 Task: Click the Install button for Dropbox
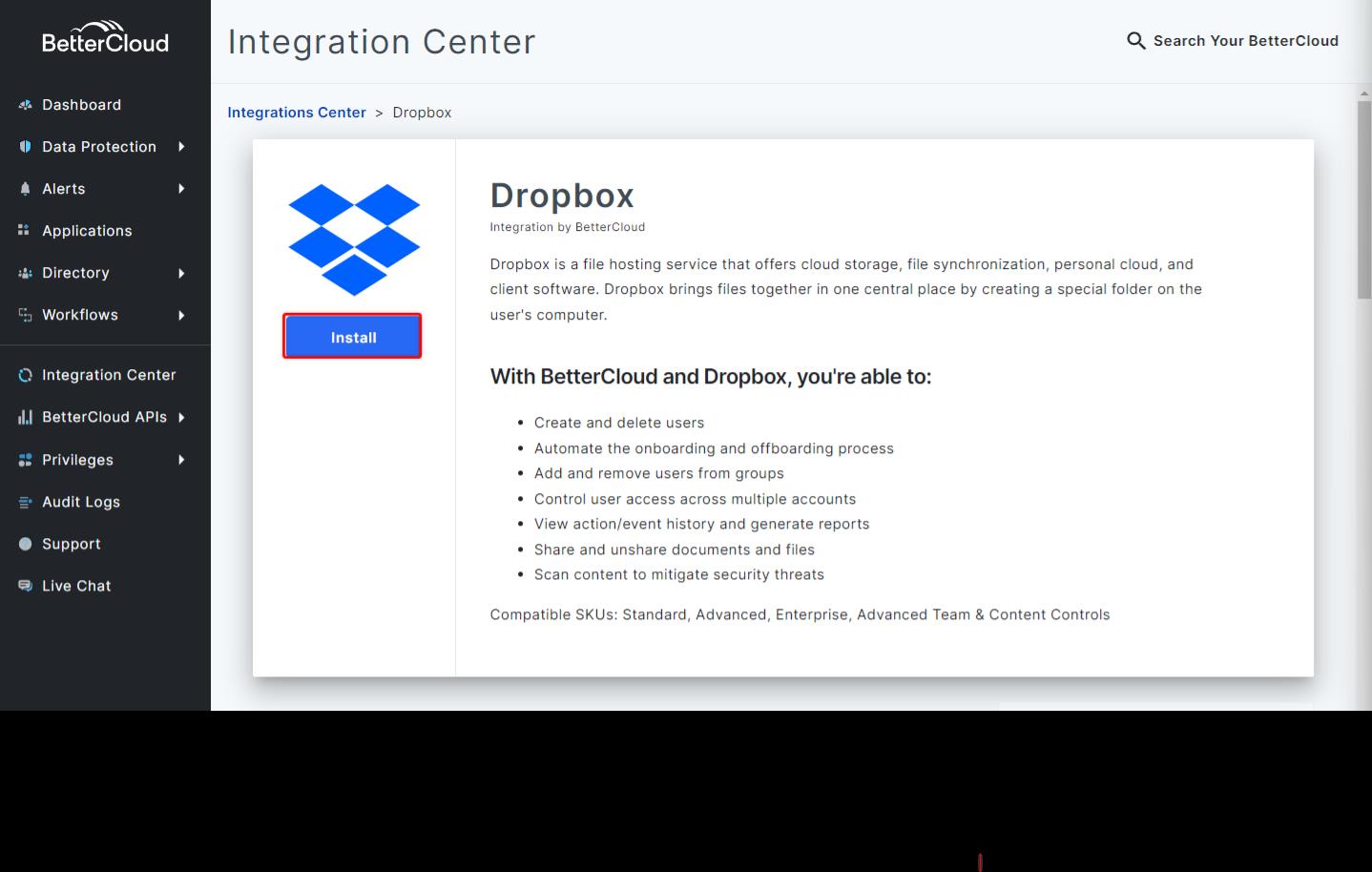(352, 336)
